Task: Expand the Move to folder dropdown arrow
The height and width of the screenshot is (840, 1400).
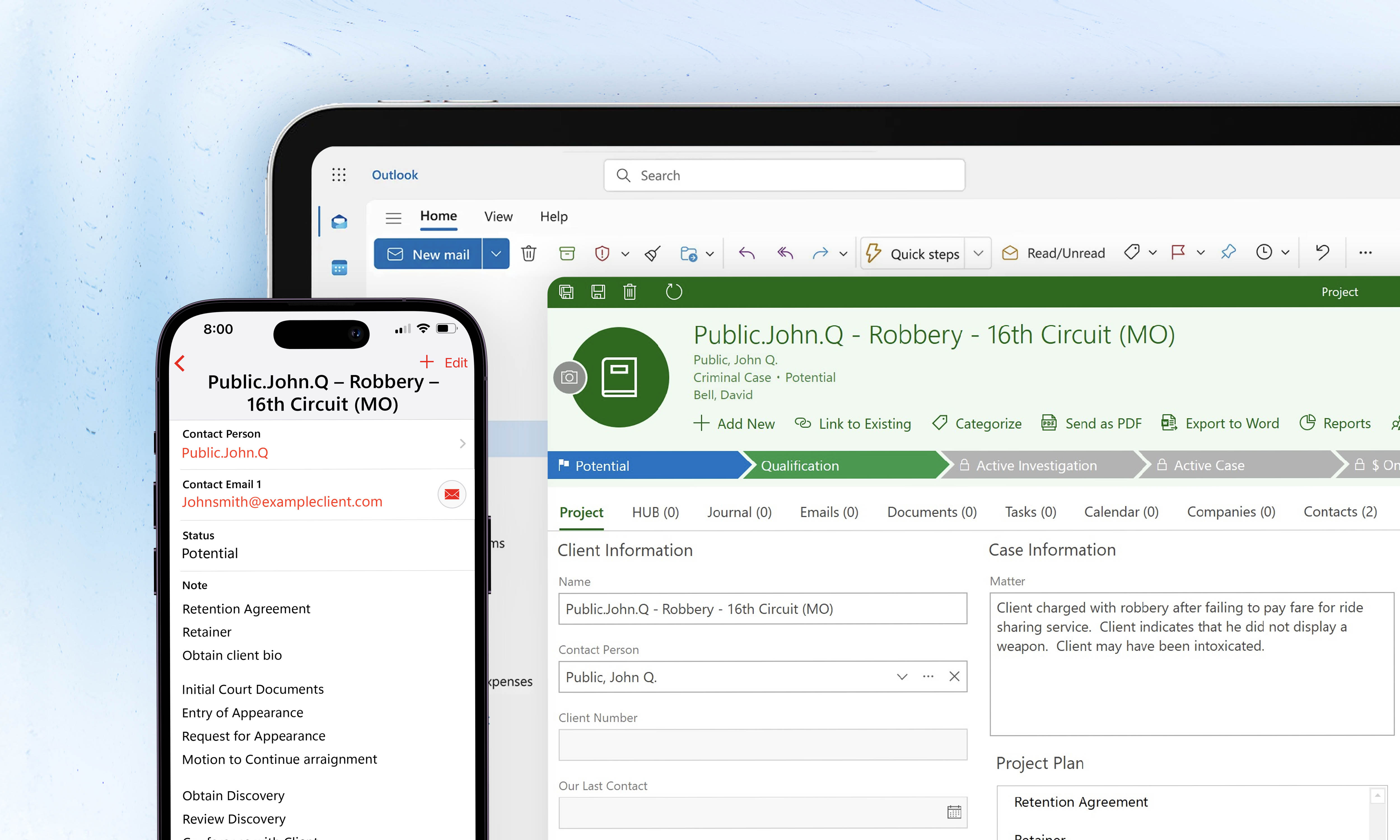Action: click(x=710, y=254)
